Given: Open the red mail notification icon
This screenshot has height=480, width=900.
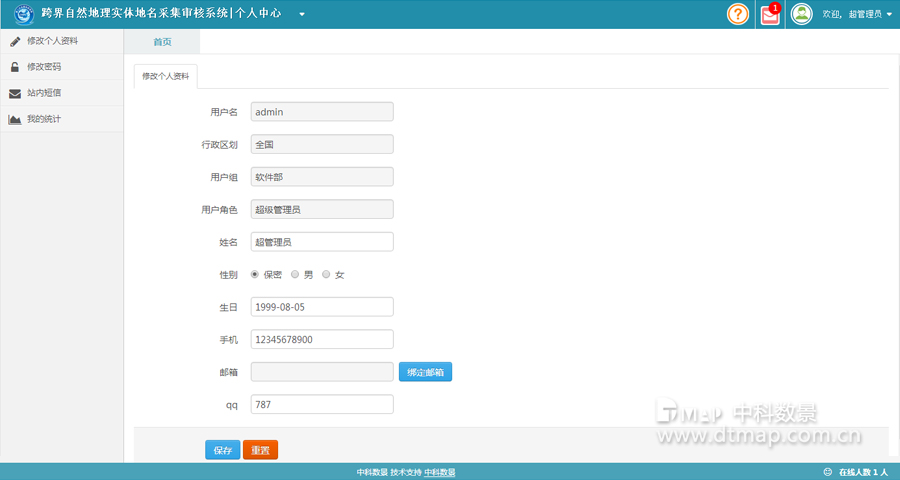Looking at the screenshot, I should [x=770, y=15].
